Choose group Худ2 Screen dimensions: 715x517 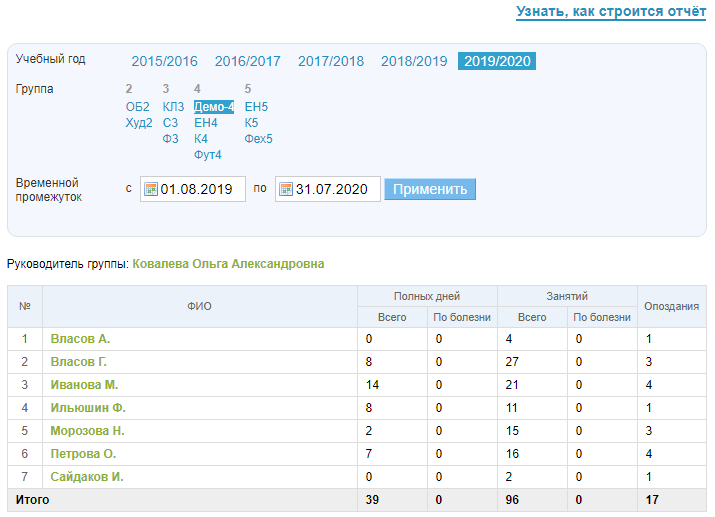click(x=139, y=123)
